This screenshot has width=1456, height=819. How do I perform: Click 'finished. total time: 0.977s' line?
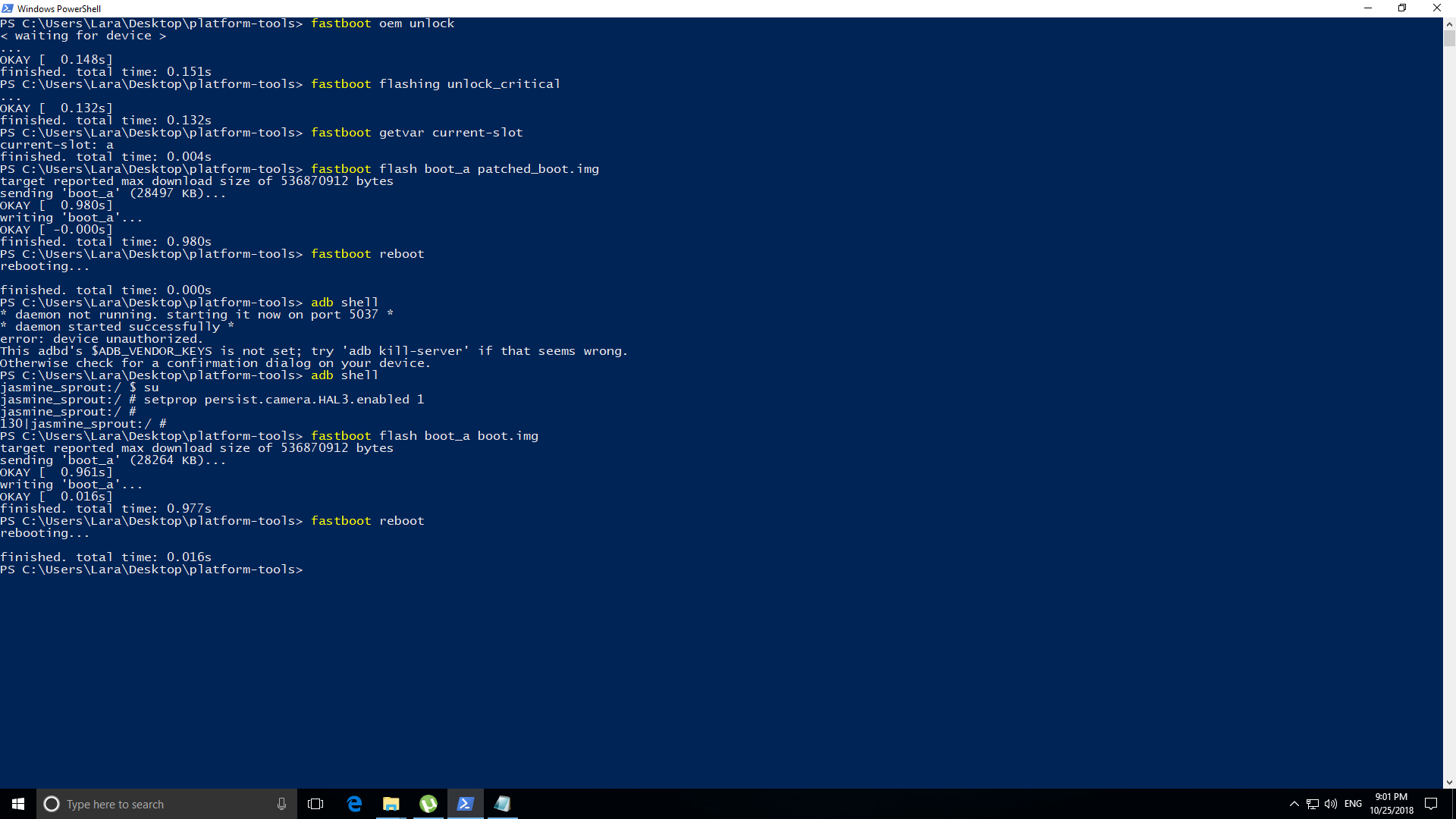pos(106,509)
